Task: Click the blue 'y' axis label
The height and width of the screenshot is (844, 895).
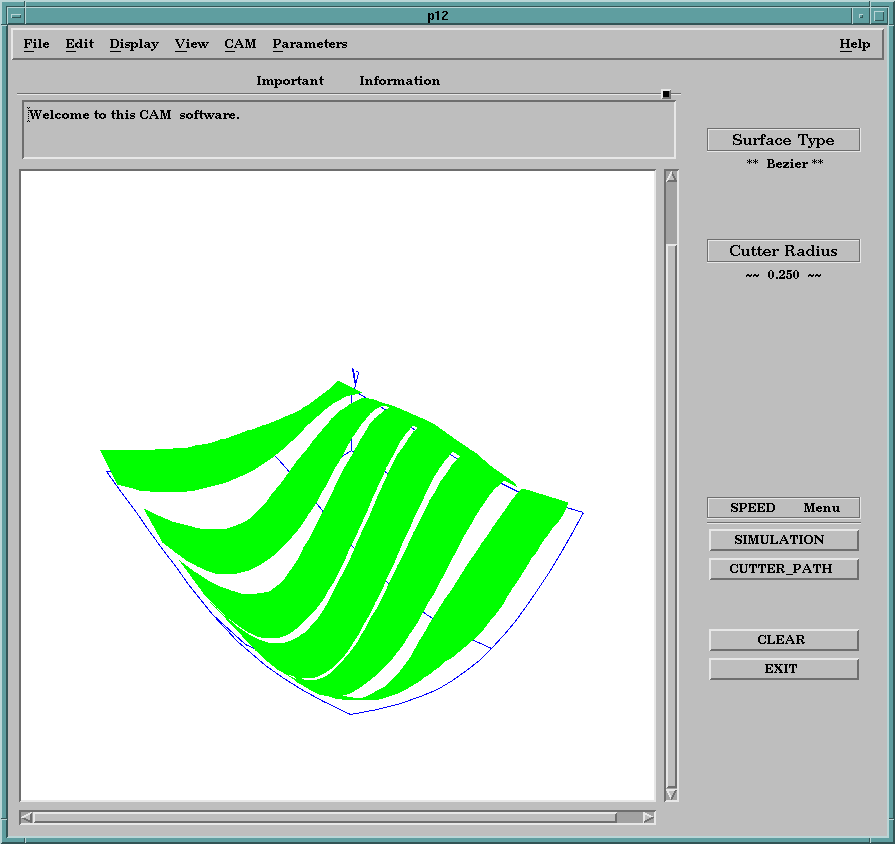Action: (355, 377)
